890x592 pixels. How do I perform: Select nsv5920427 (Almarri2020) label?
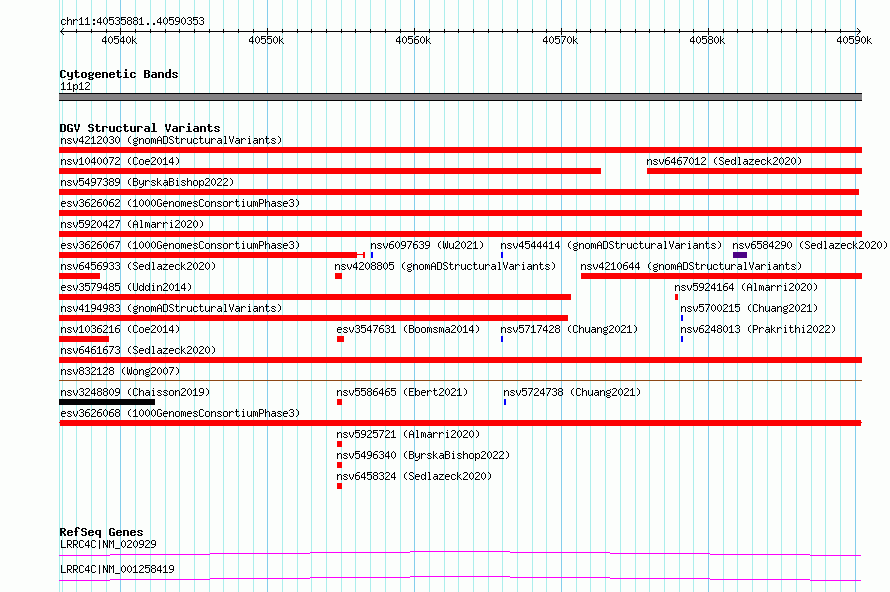click(132, 224)
